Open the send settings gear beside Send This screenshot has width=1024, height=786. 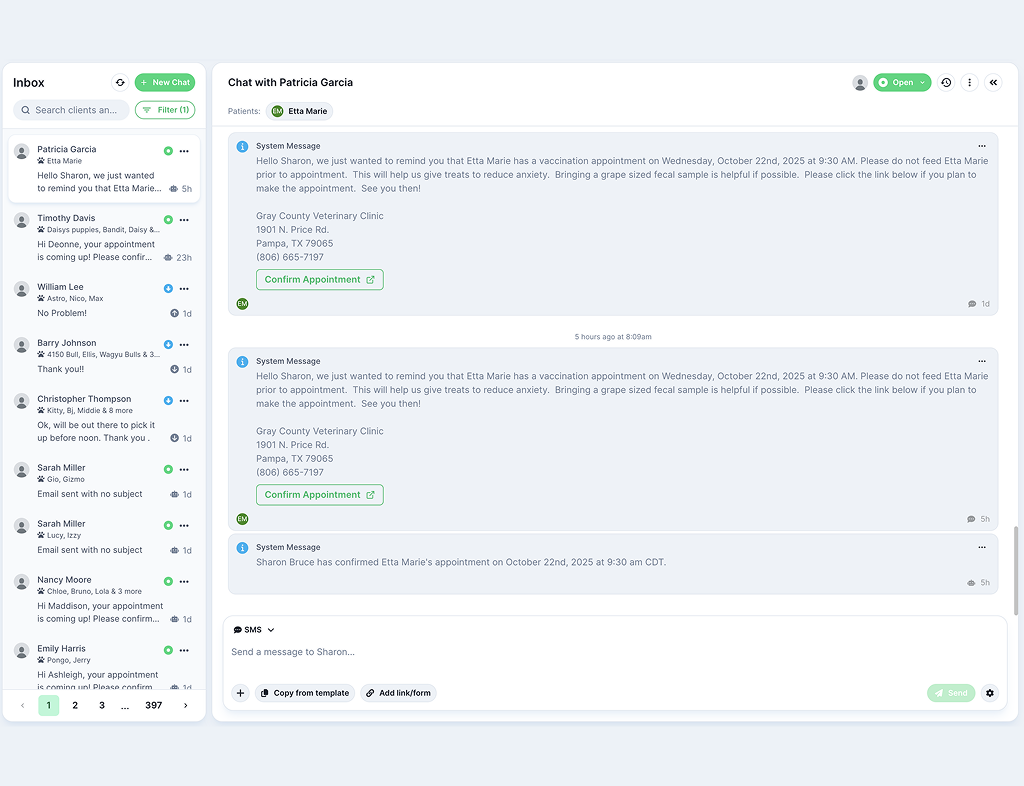(989, 693)
